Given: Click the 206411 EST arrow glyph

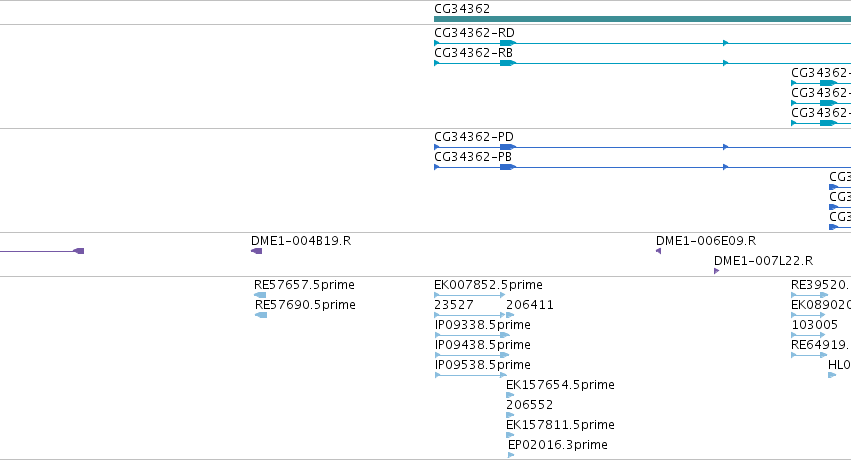Looking at the screenshot, I should [510, 315].
